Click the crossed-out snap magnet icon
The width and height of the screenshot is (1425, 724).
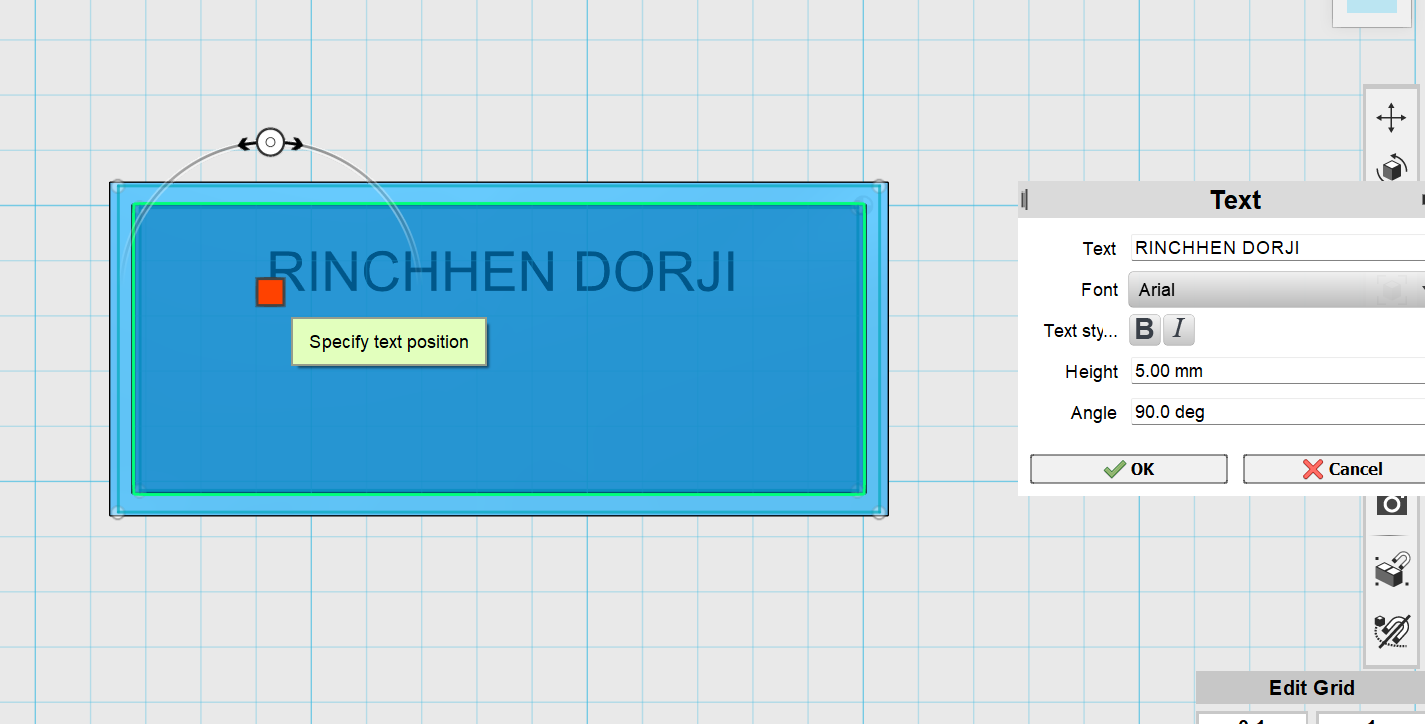[1392, 632]
